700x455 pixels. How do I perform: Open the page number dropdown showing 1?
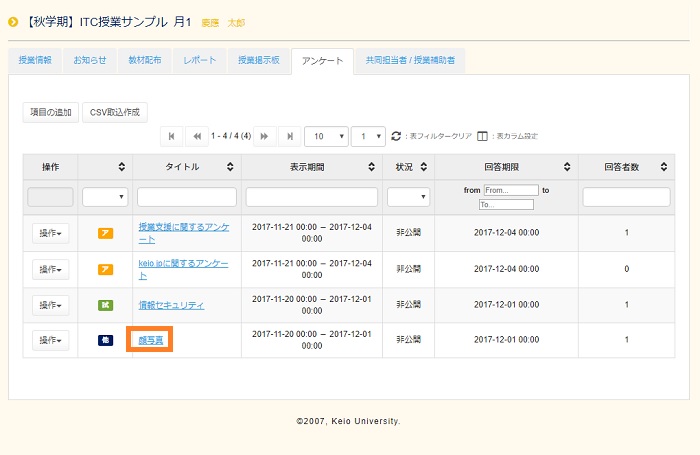coord(369,136)
